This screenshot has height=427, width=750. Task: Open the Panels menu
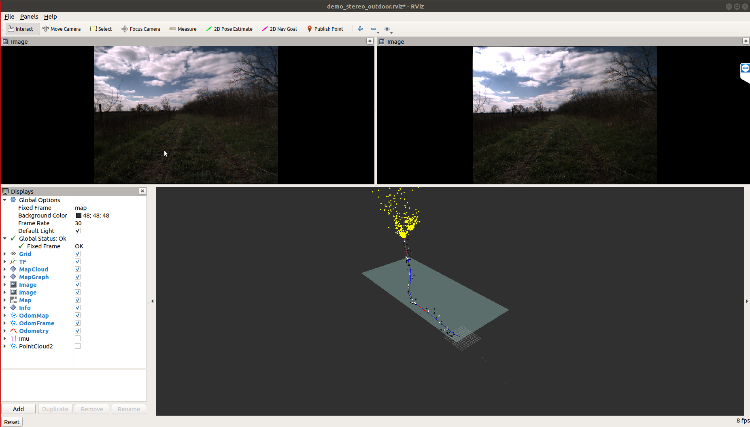tap(28, 17)
